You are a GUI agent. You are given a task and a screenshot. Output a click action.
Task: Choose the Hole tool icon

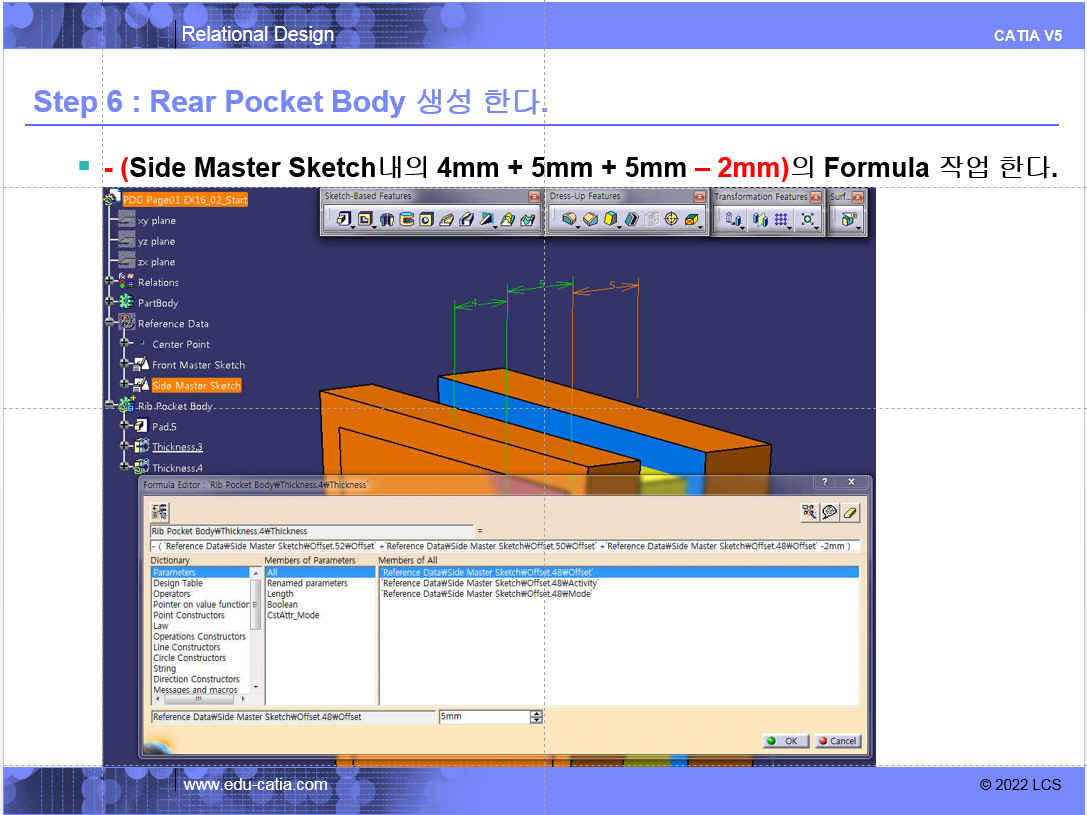point(426,219)
